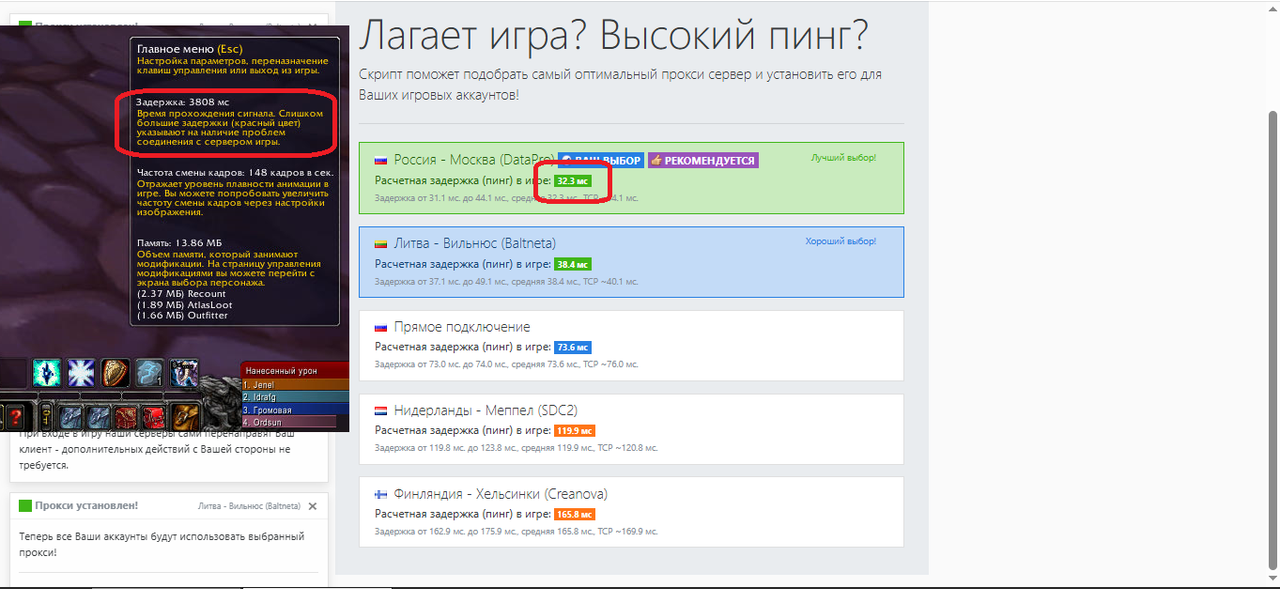Pick the Финляндия - Хельсинки (Creanova) server
Image resolution: width=1280 pixels, height=589 pixels.
click(x=631, y=512)
